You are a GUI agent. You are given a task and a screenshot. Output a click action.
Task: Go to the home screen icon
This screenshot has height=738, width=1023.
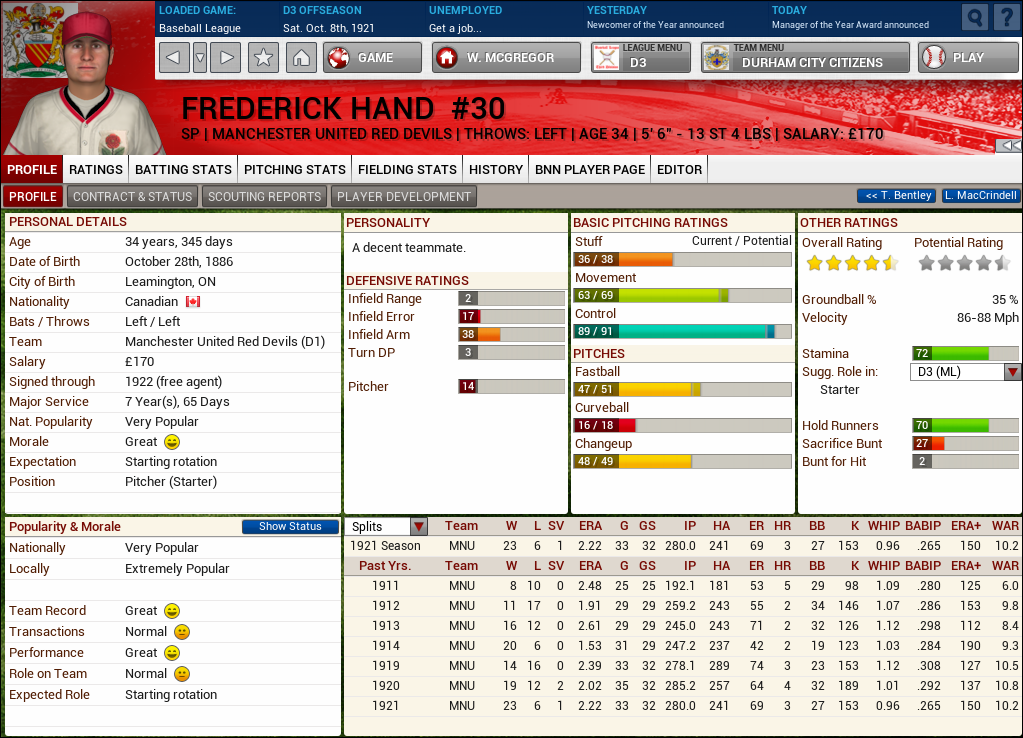pyautogui.click(x=301, y=57)
